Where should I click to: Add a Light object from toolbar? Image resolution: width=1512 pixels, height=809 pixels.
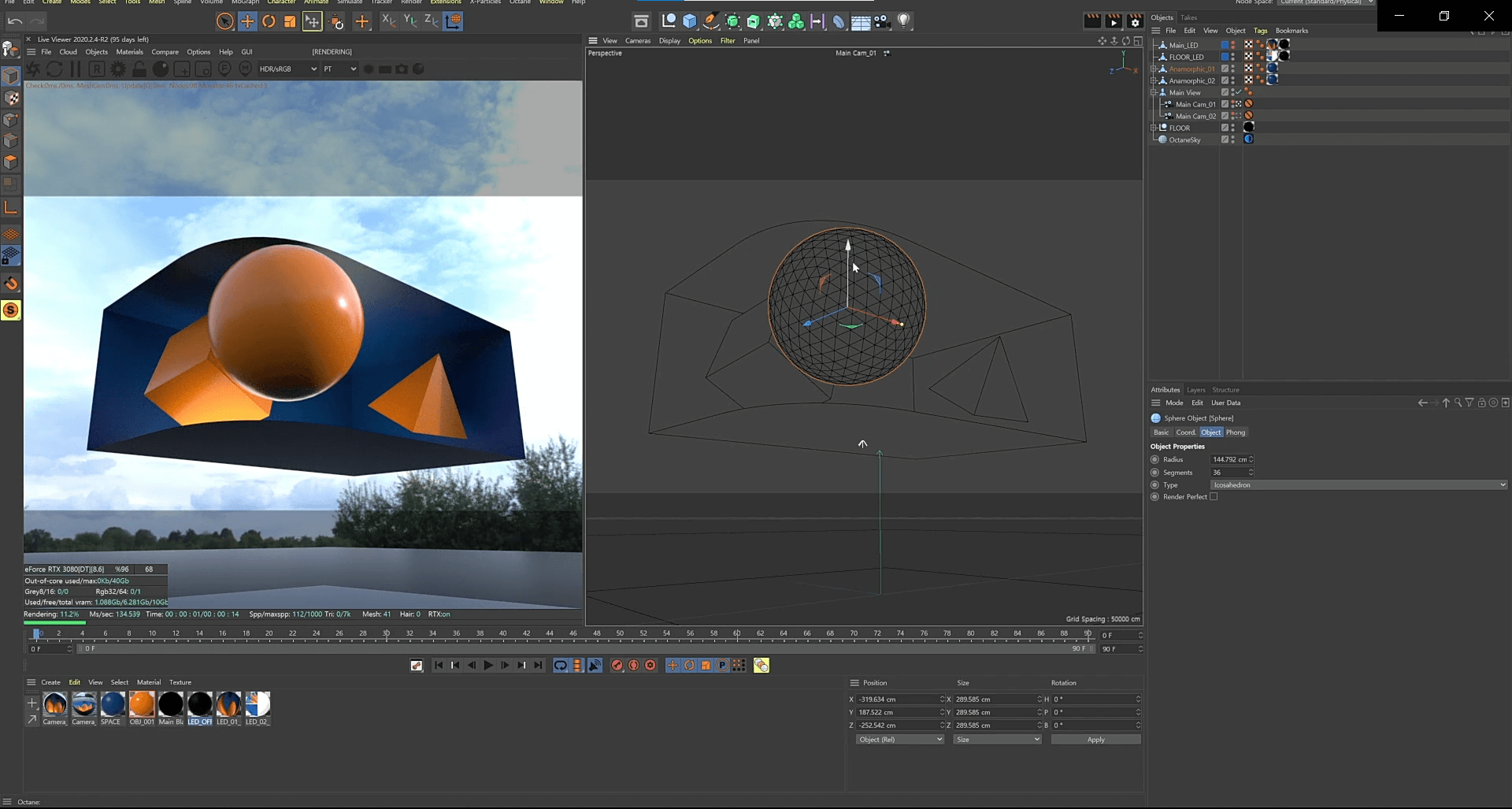pyautogui.click(x=904, y=21)
